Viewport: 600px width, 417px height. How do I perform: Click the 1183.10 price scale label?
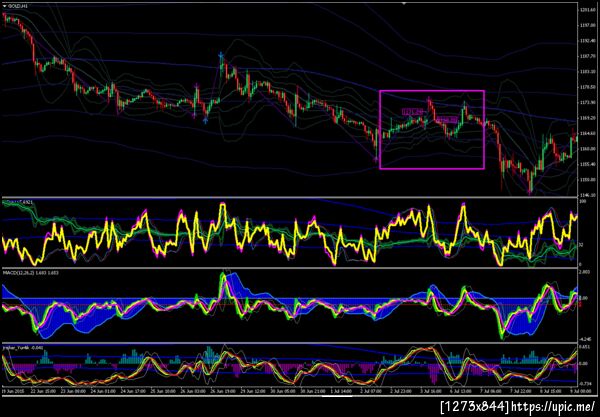587,72
